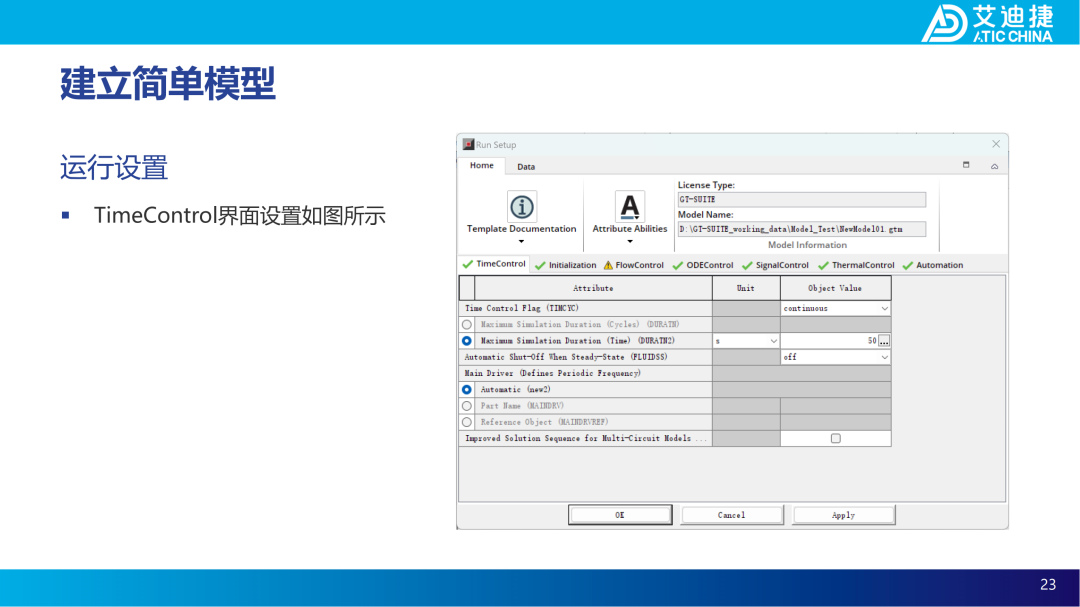1080x607 pixels.
Task: Click the OK button
Action: [x=620, y=515]
